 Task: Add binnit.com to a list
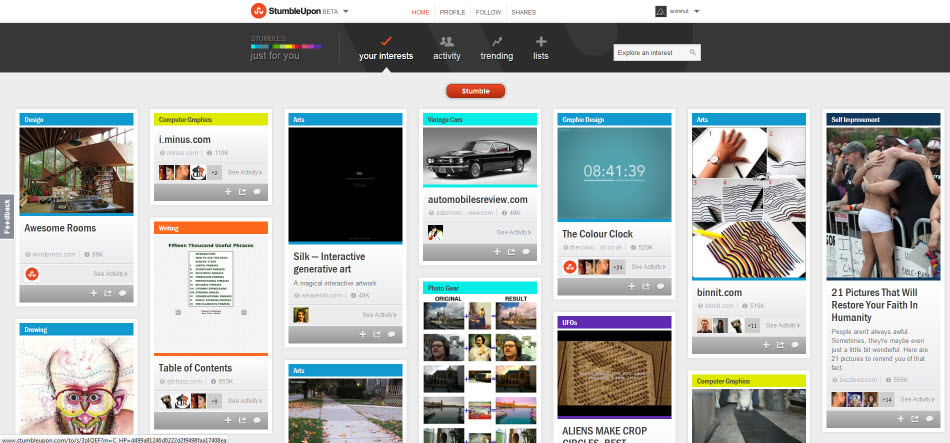[x=766, y=345]
